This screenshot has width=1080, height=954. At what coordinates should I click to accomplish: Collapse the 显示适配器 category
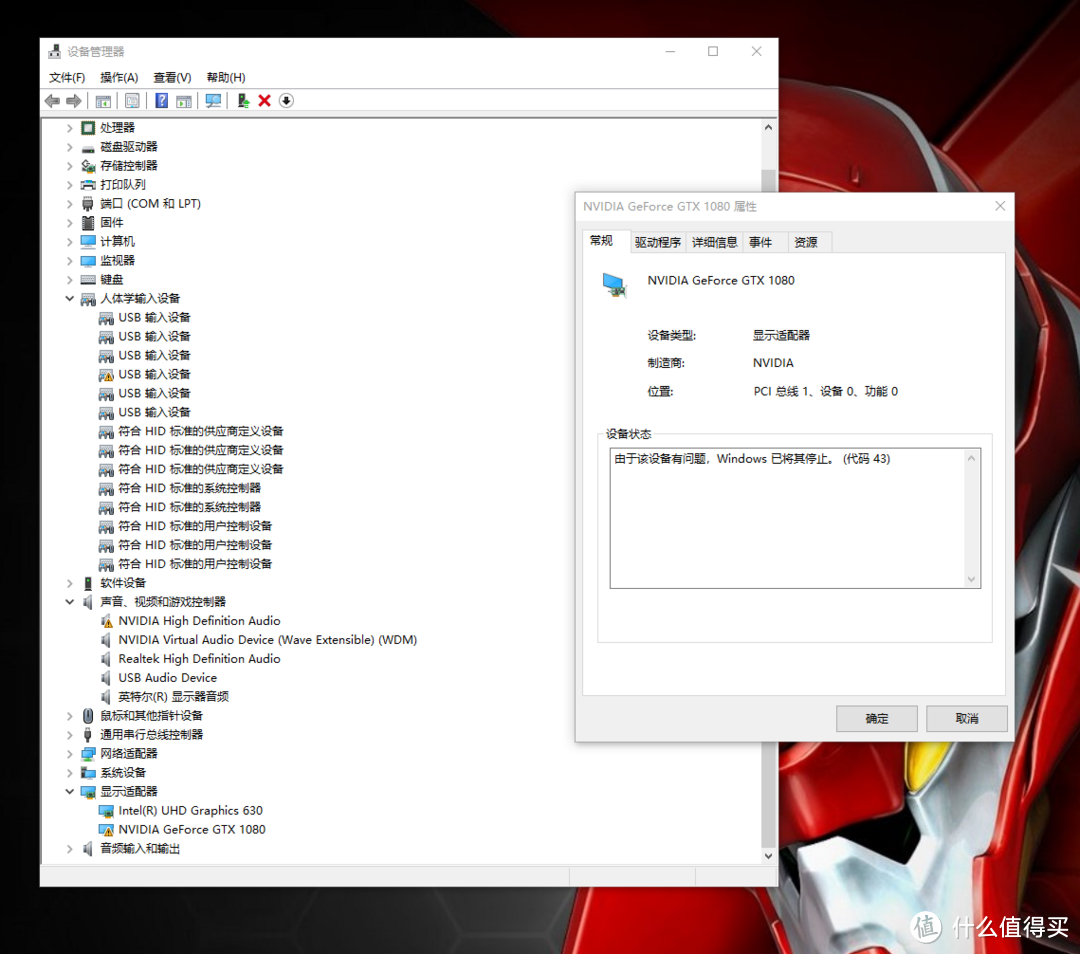pyautogui.click(x=70, y=791)
